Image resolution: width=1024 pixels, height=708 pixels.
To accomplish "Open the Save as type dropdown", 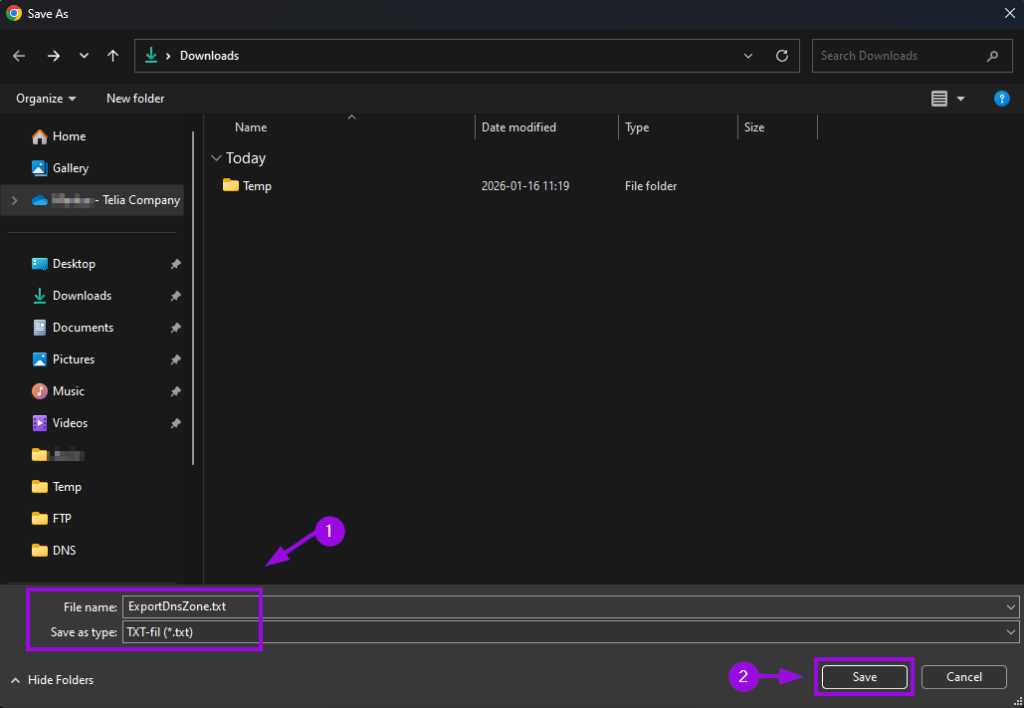I will point(570,632).
